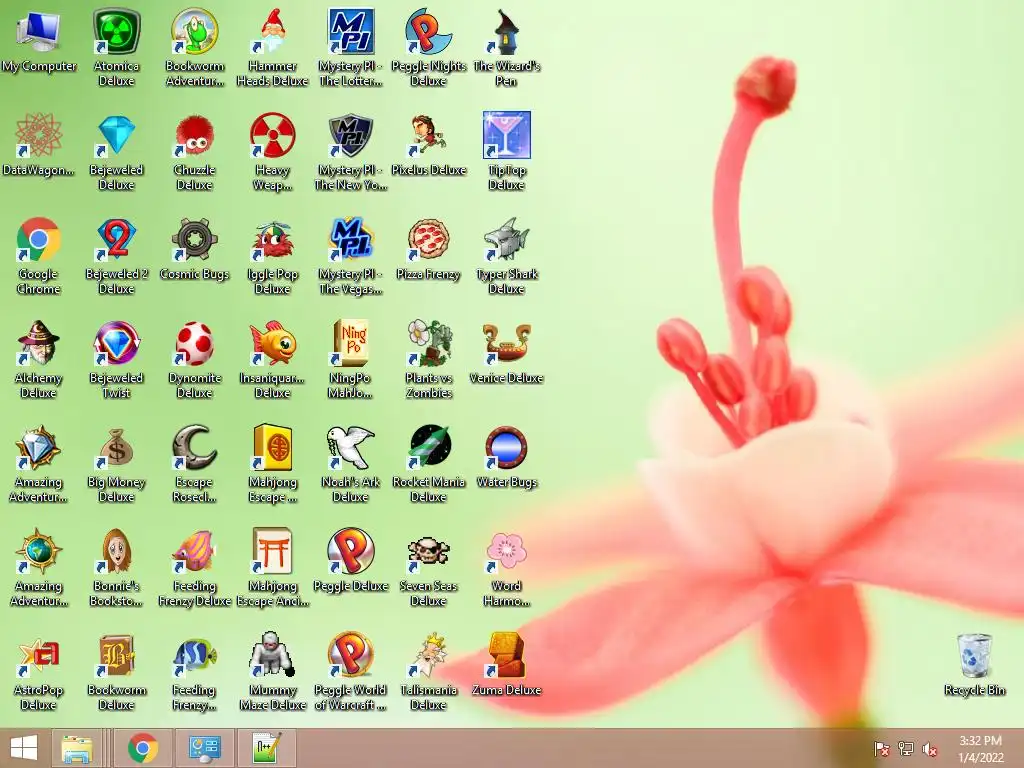
Task: Open Bejeweled Deluxe blue gem icon
Action: pos(116,135)
